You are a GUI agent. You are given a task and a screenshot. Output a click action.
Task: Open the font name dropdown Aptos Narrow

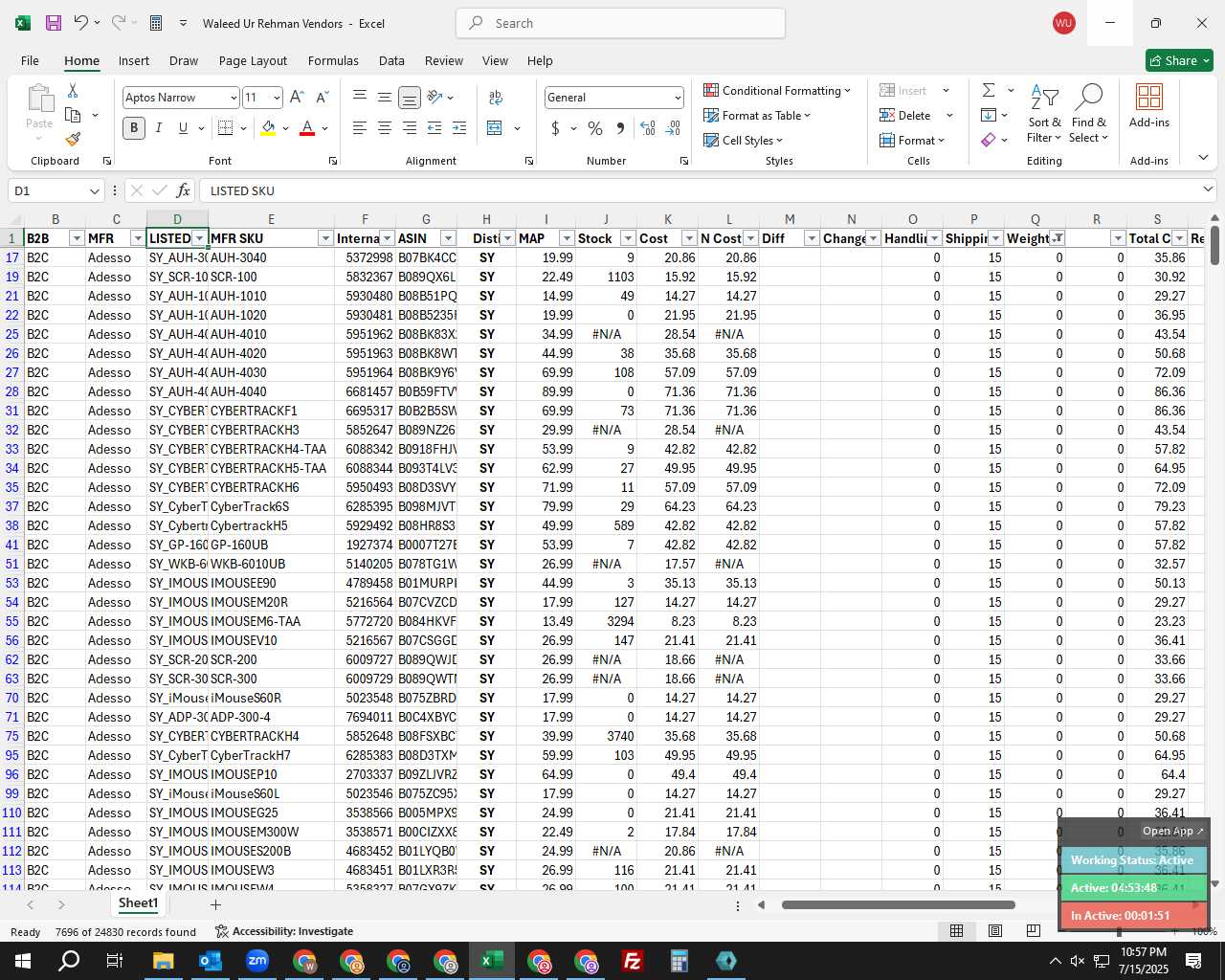pyautogui.click(x=233, y=98)
